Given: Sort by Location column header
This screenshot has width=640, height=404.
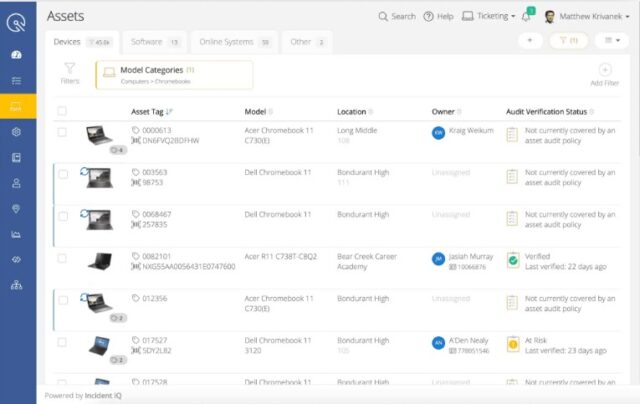Looking at the screenshot, I should point(355,112).
